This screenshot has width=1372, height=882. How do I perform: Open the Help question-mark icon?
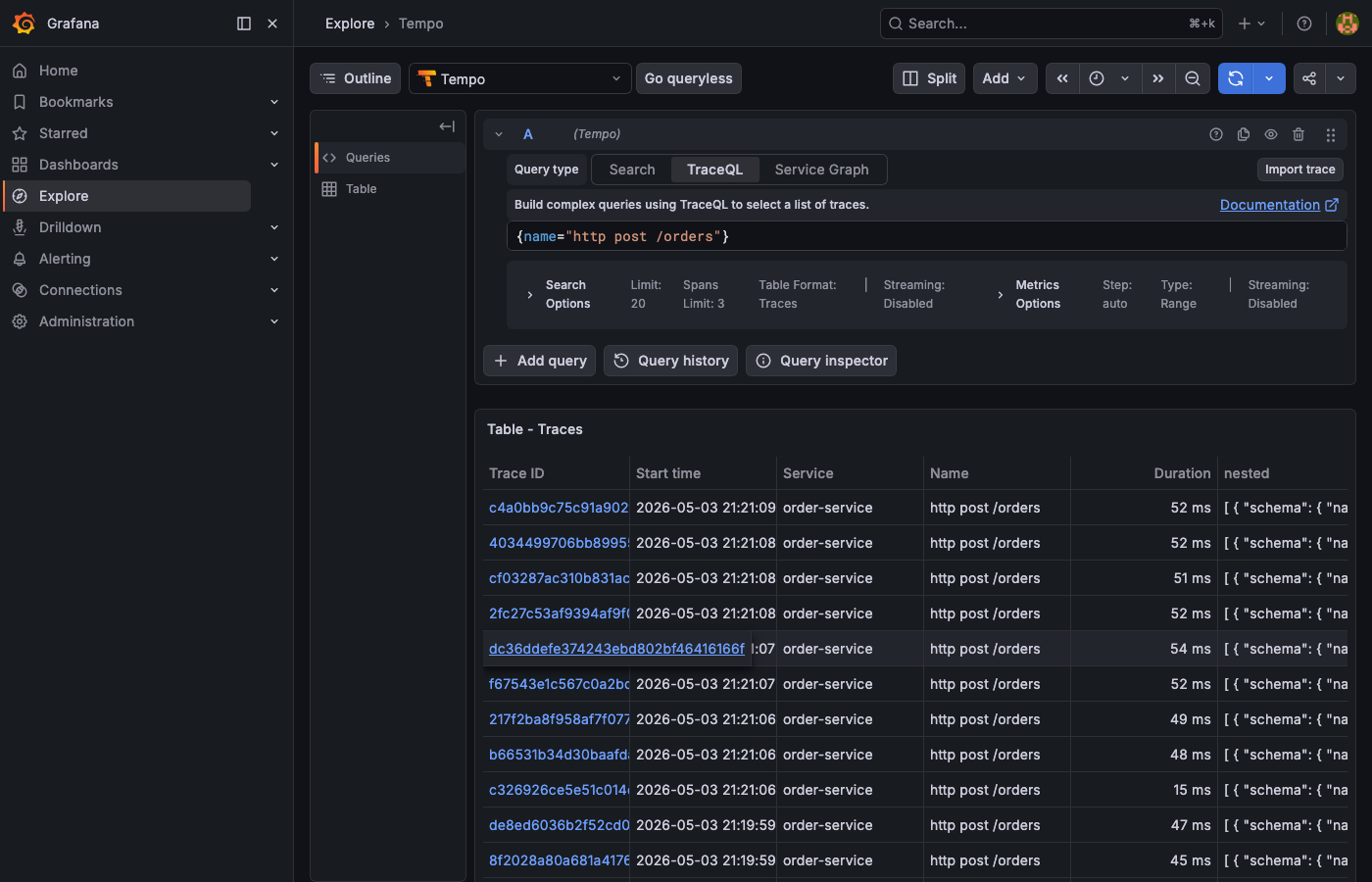(x=1304, y=24)
